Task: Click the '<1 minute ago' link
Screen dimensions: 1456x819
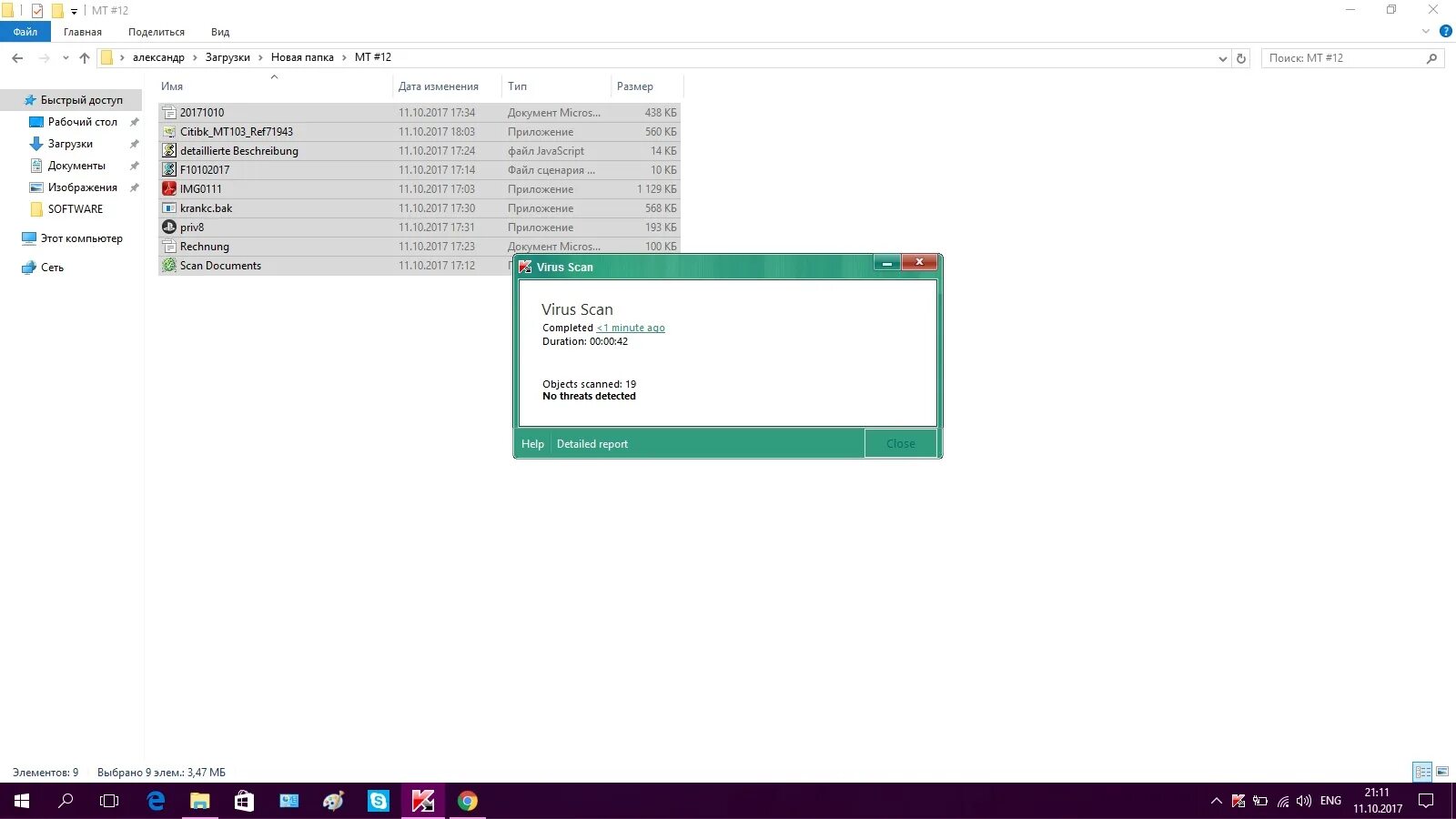Action: 631,328
